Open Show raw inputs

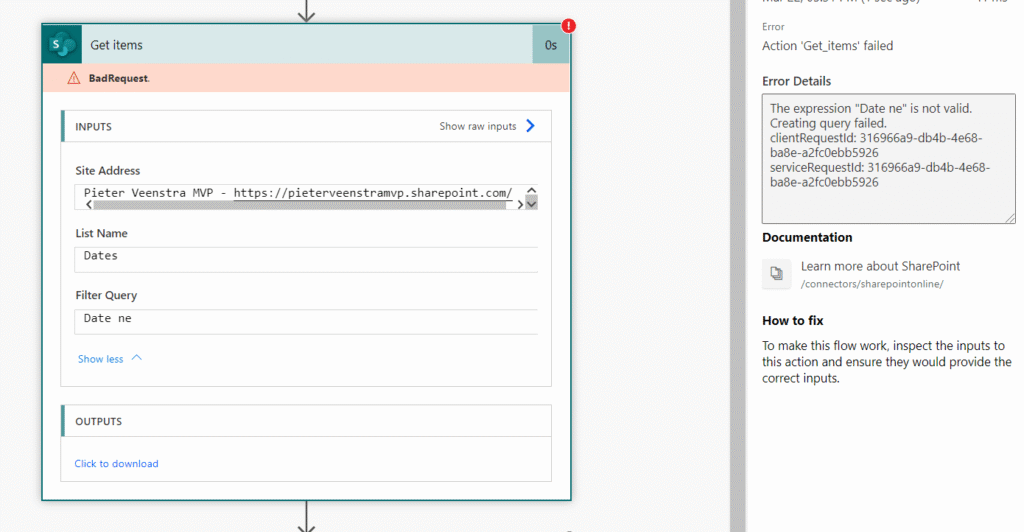[x=477, y=126]
